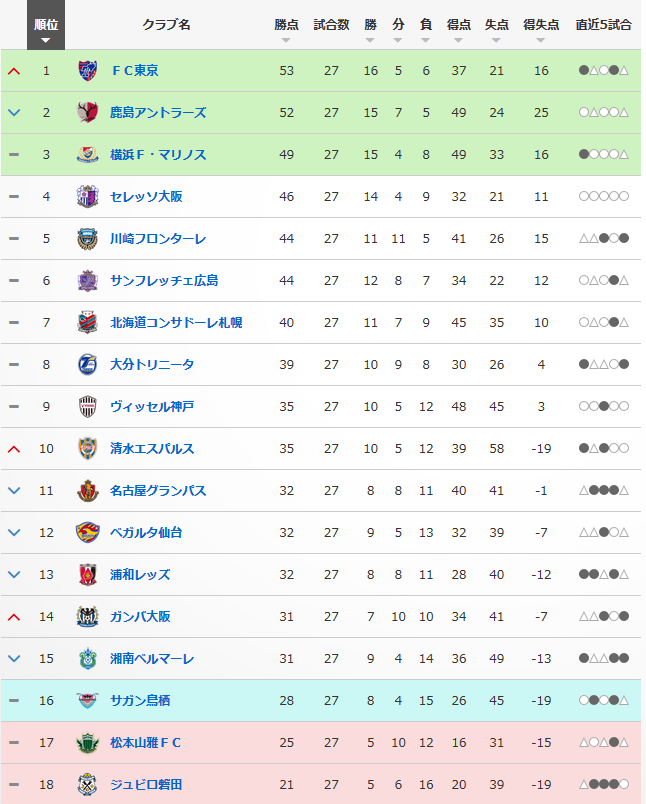The height and width of the screenshot is (804, 646).
Task: Open the サガン鳥栖 team link
Action: (140, 700)
